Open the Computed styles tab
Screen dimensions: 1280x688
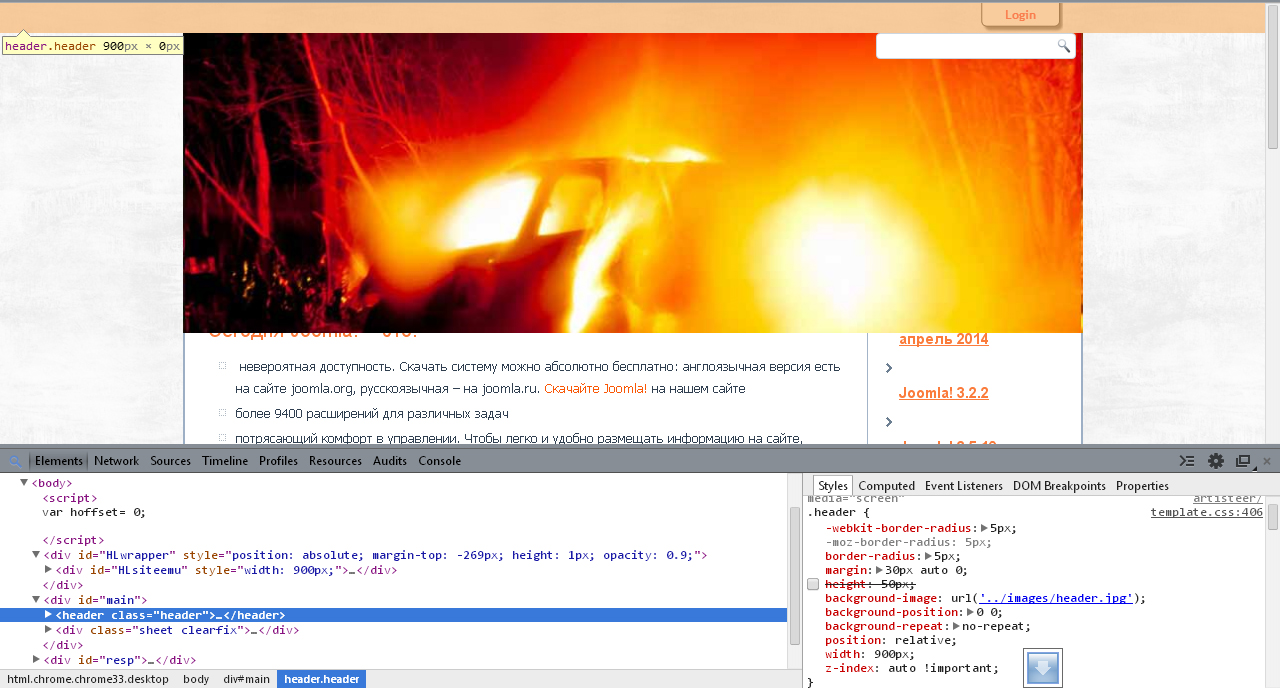(886, 486)
